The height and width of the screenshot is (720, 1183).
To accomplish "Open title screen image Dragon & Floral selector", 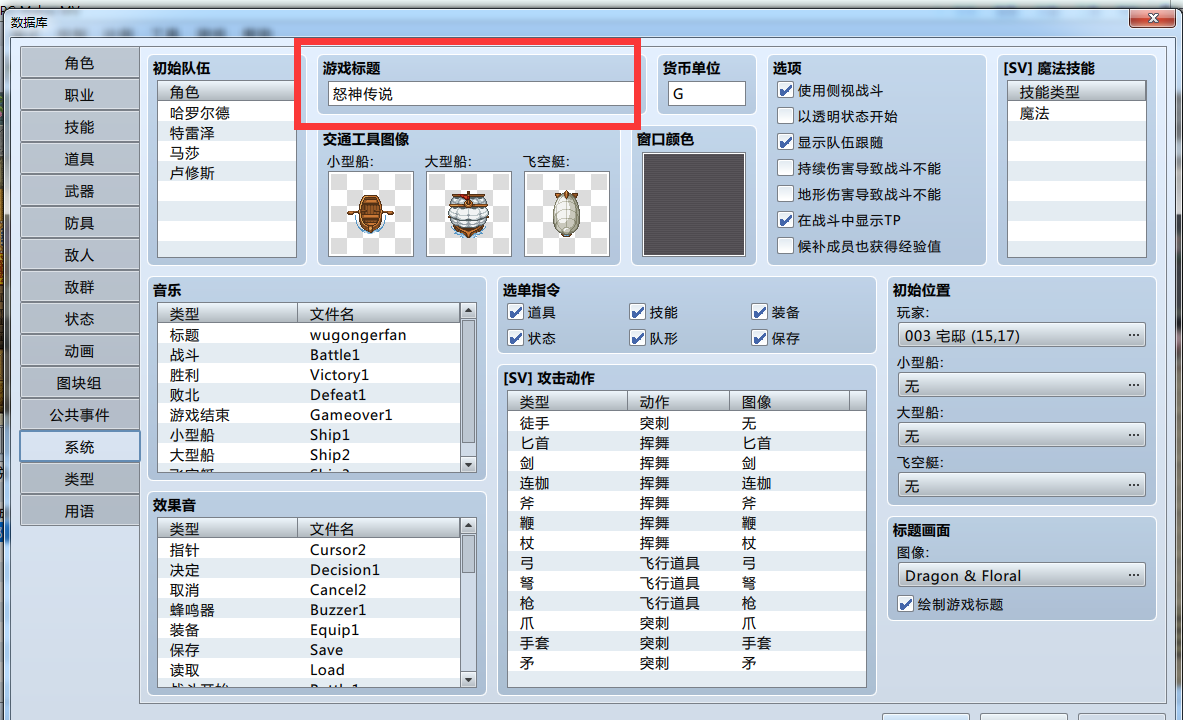I will point(1021,576).
